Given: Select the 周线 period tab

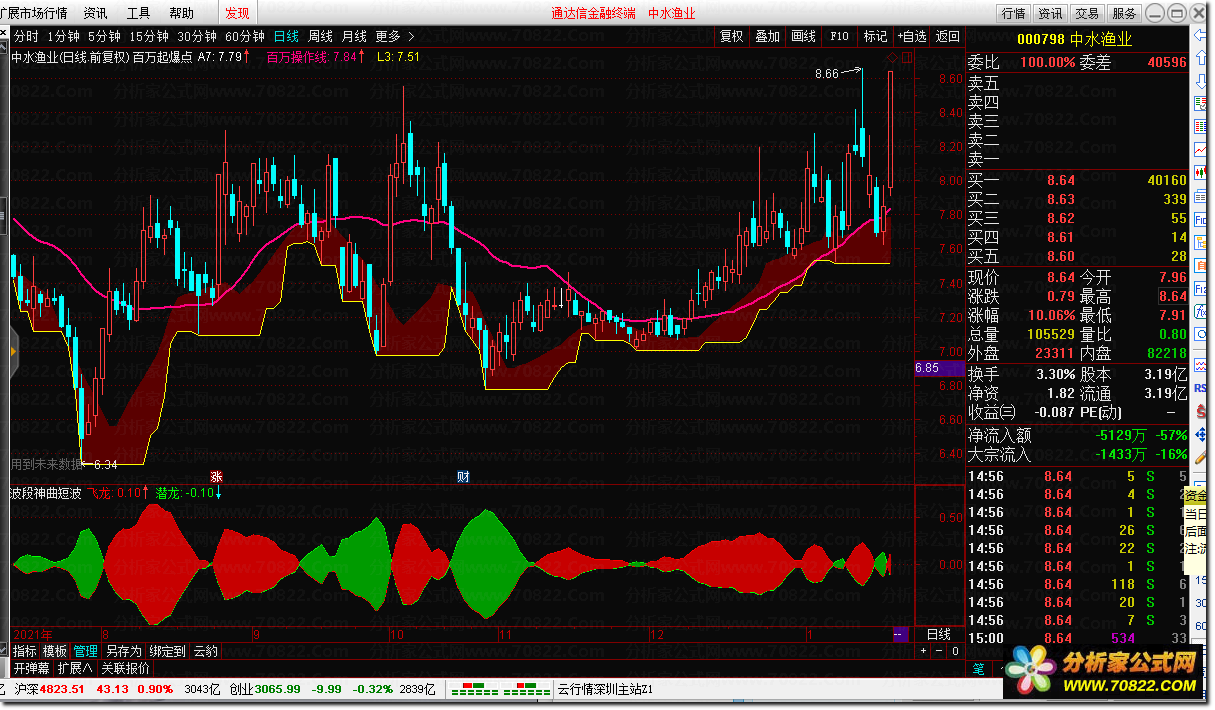Looking at the screenshot, I should click(320, 36).
